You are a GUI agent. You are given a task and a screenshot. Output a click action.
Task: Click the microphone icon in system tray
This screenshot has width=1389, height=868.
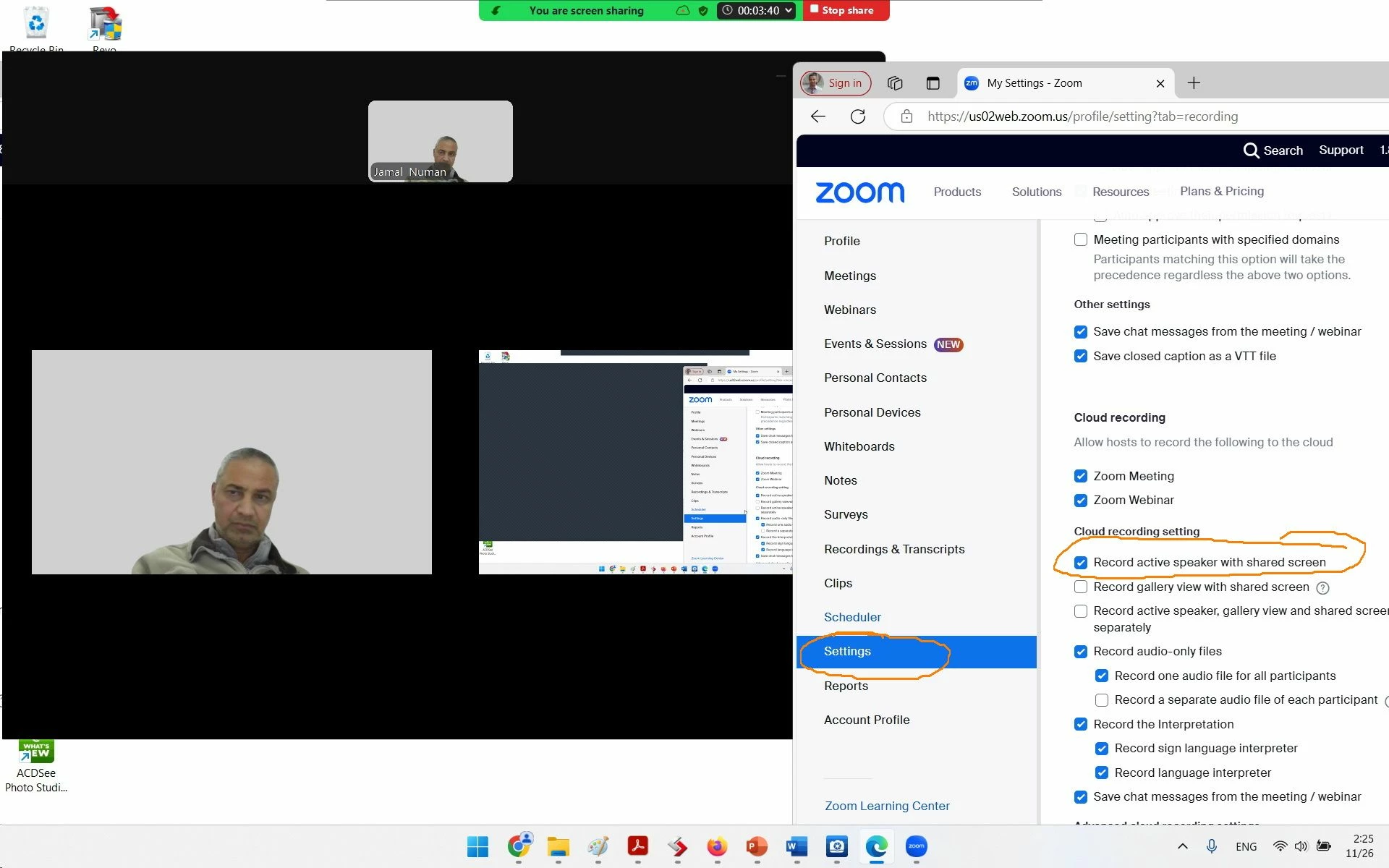[1212, 846]
